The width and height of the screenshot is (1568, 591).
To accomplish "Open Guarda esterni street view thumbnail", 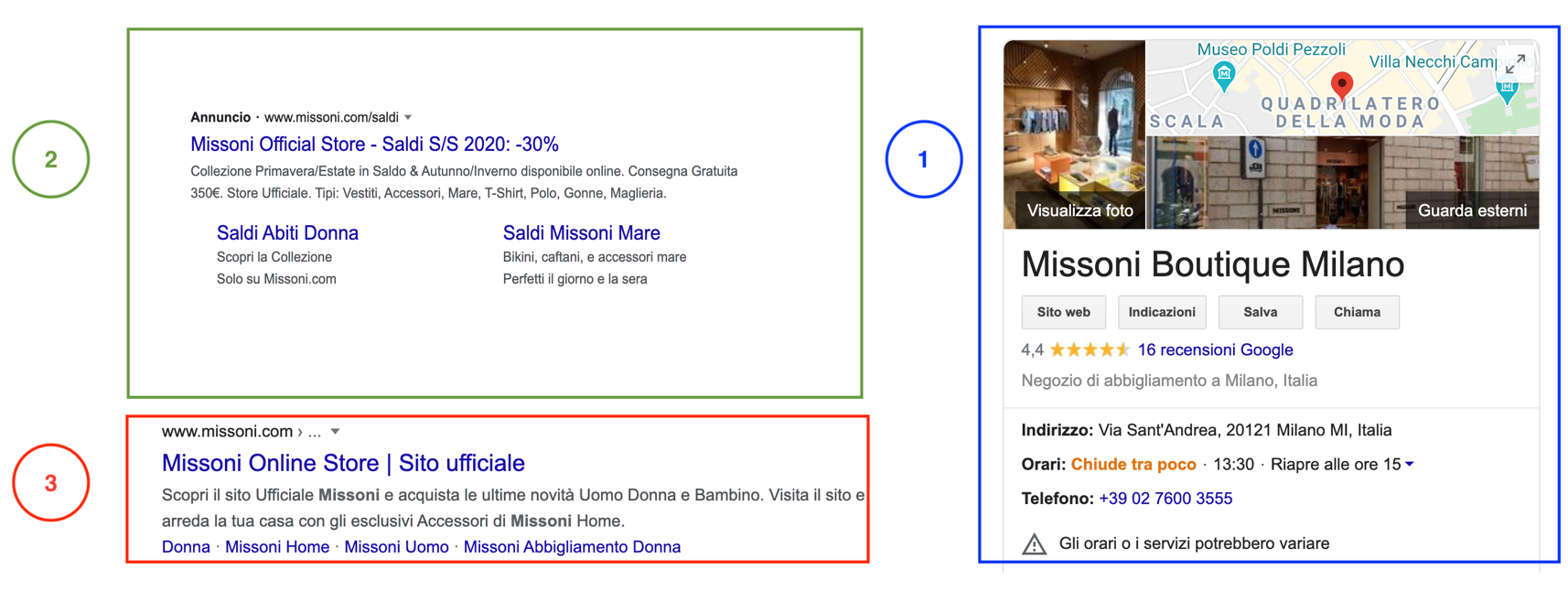I will tap(1343, 182).
